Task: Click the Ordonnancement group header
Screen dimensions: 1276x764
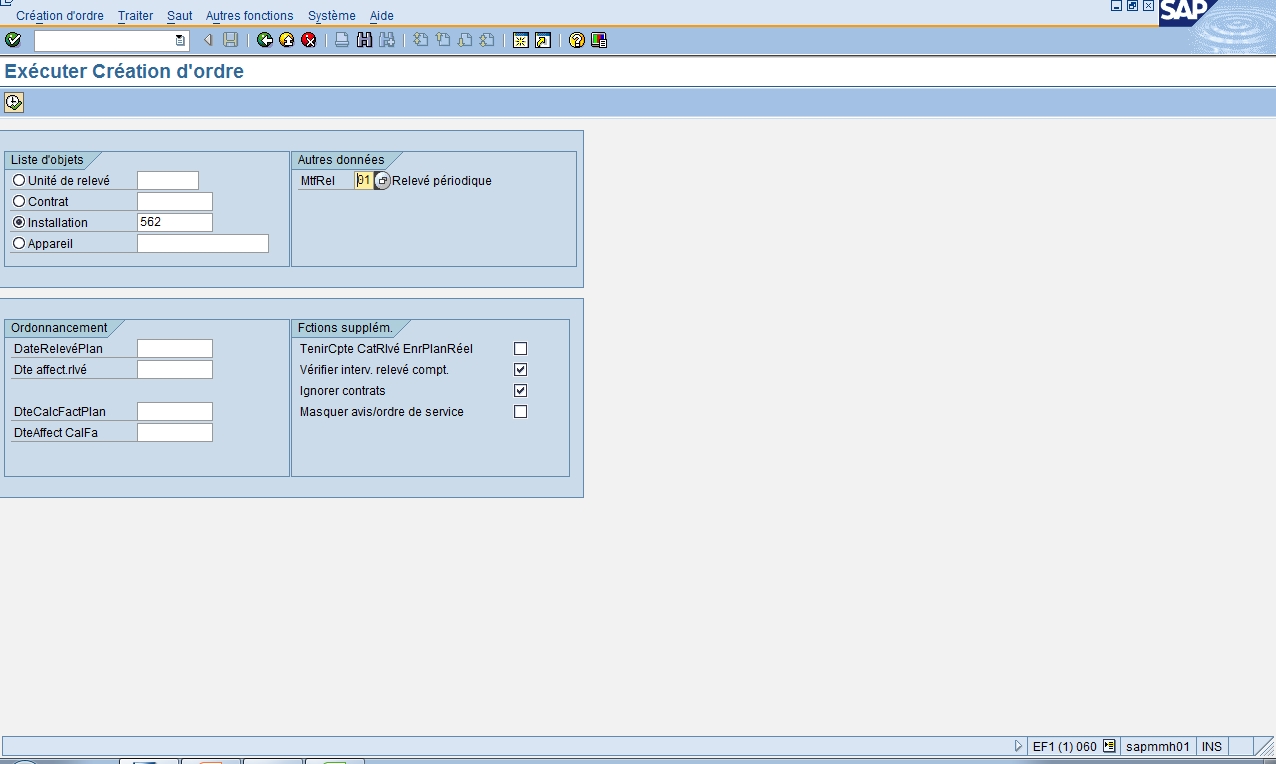Action: tap(59, 328)
